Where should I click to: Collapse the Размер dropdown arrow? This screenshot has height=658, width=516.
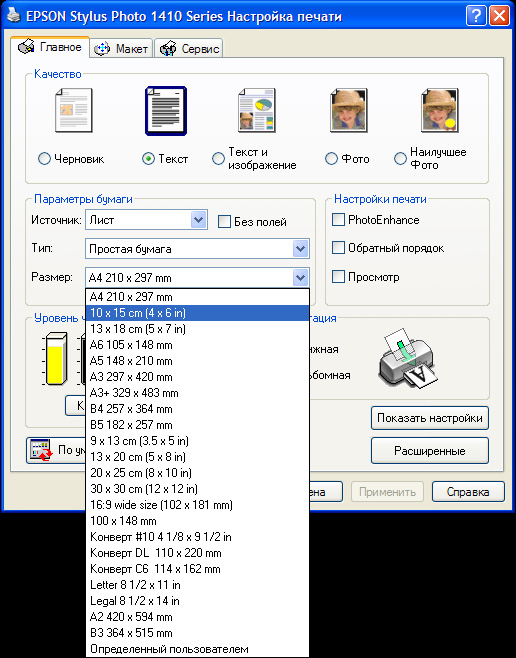300,277
